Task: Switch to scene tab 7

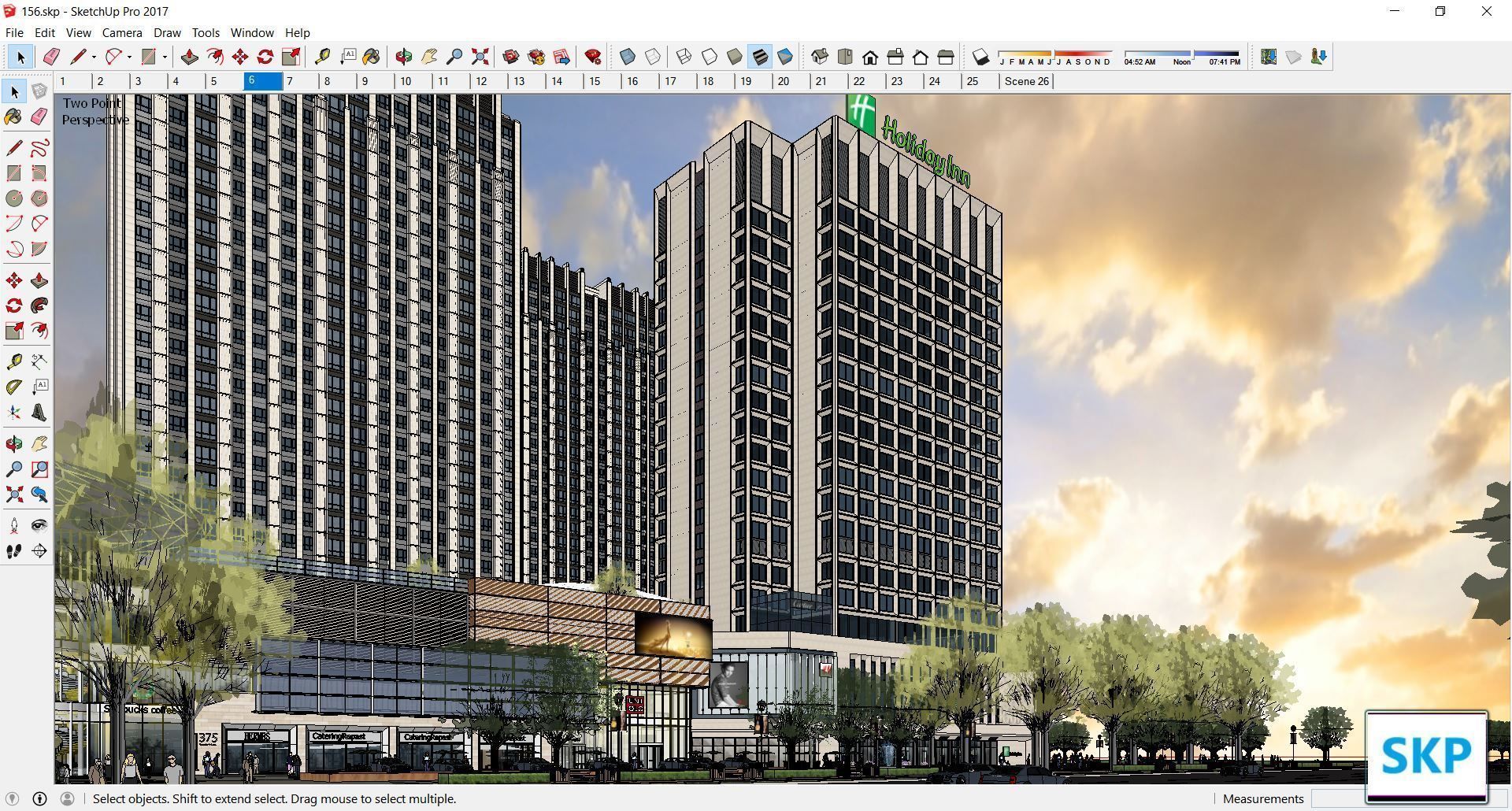Action: coord(301,81)
